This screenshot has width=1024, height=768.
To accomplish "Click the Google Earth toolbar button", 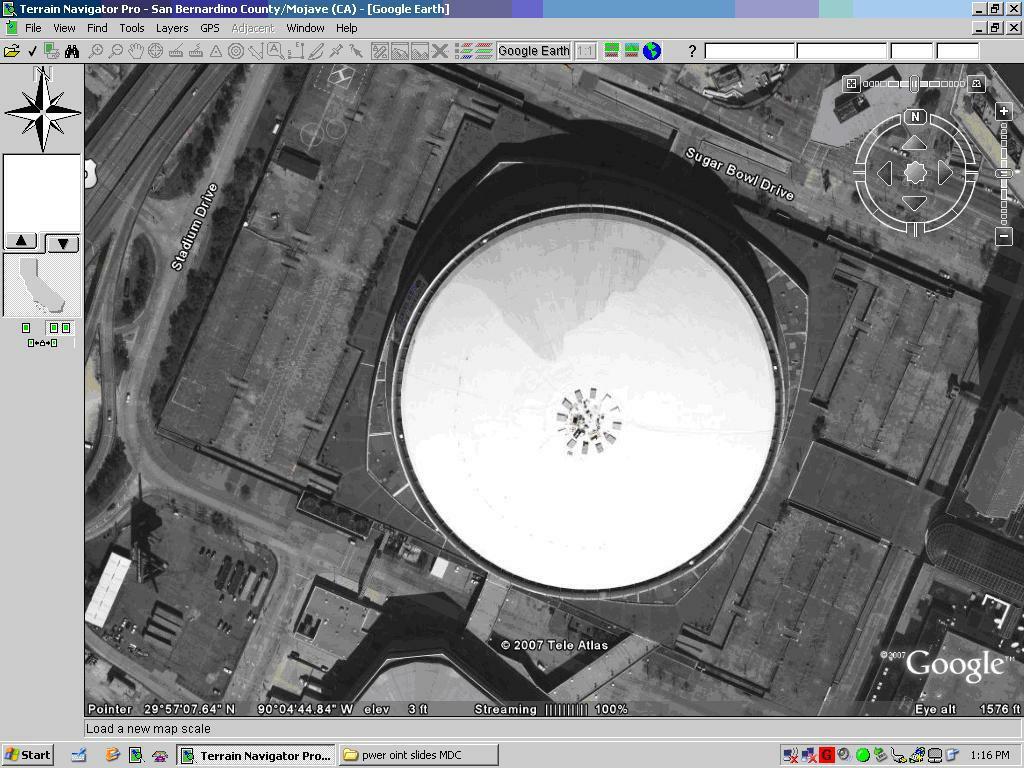I will point(534,51).
